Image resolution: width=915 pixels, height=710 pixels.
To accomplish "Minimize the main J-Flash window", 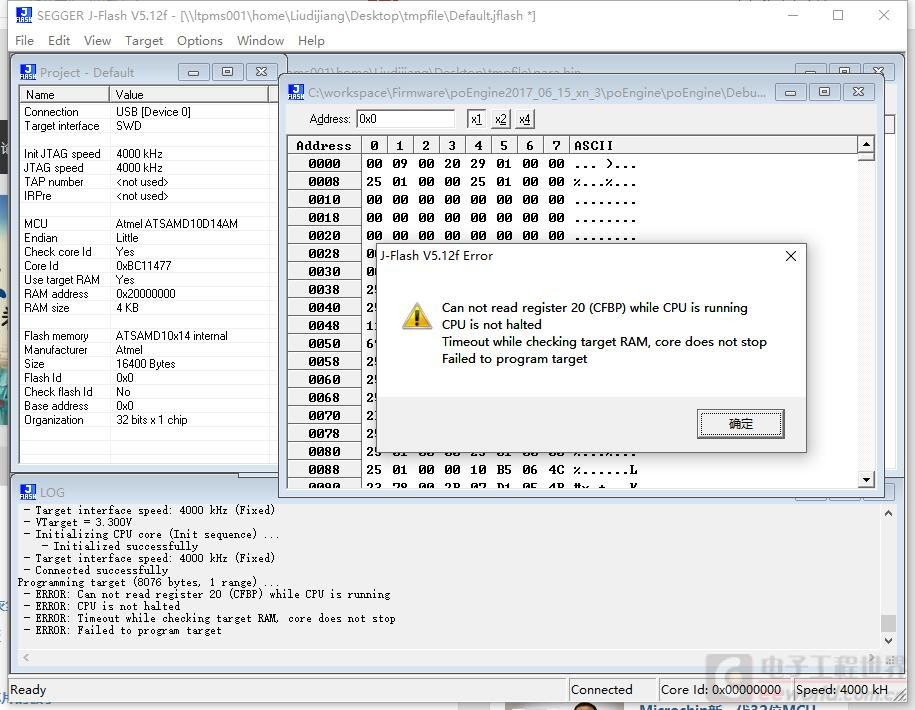I will (793, 15).
